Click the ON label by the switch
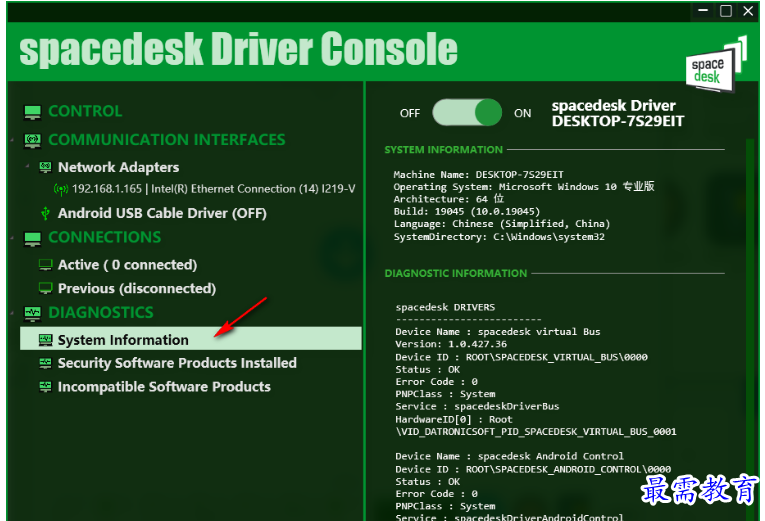765x521 pixels. pyautogui.click(x=523, y=113)
